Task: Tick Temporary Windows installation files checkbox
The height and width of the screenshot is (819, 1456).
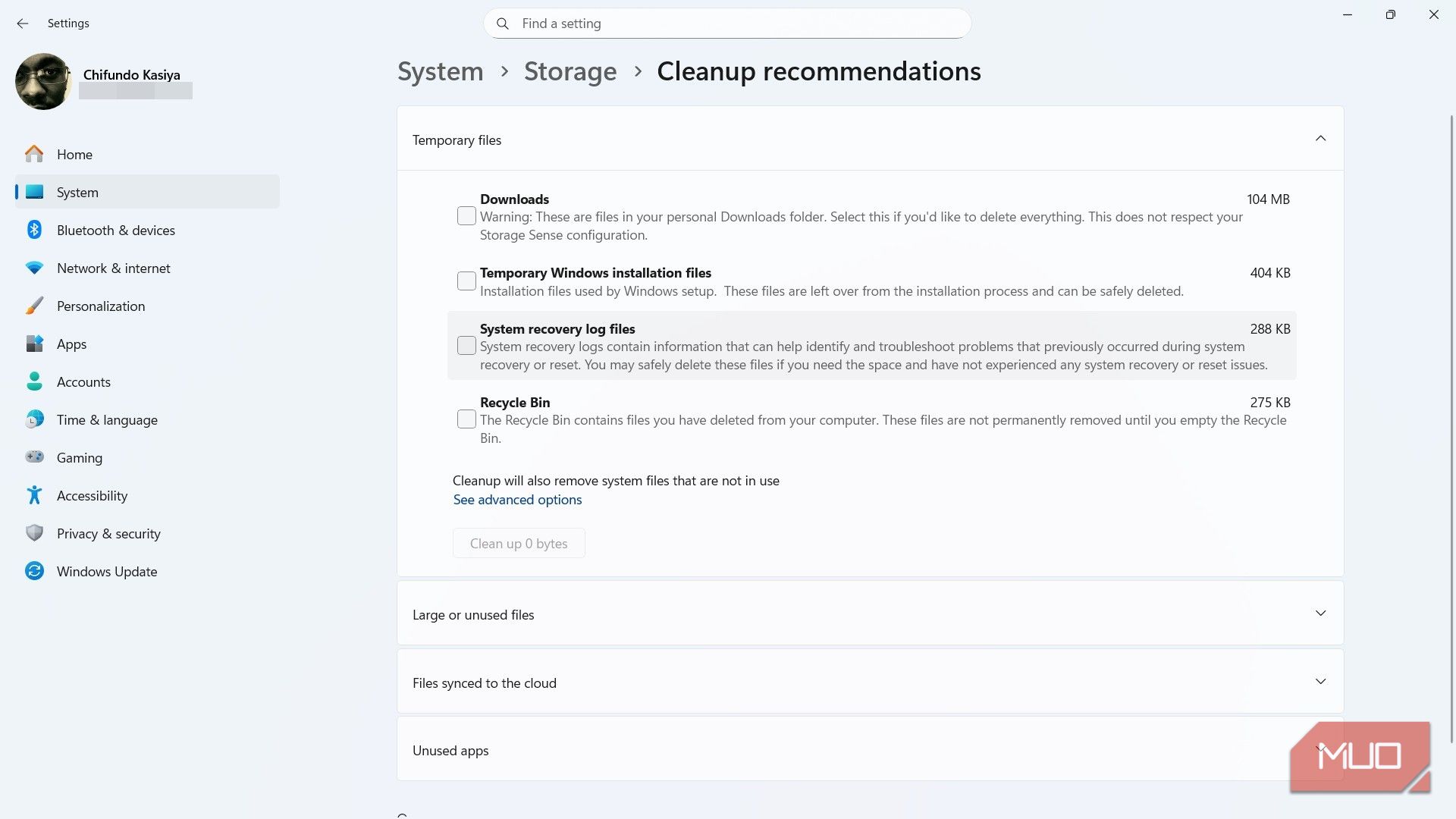Action: pos(466,281)
